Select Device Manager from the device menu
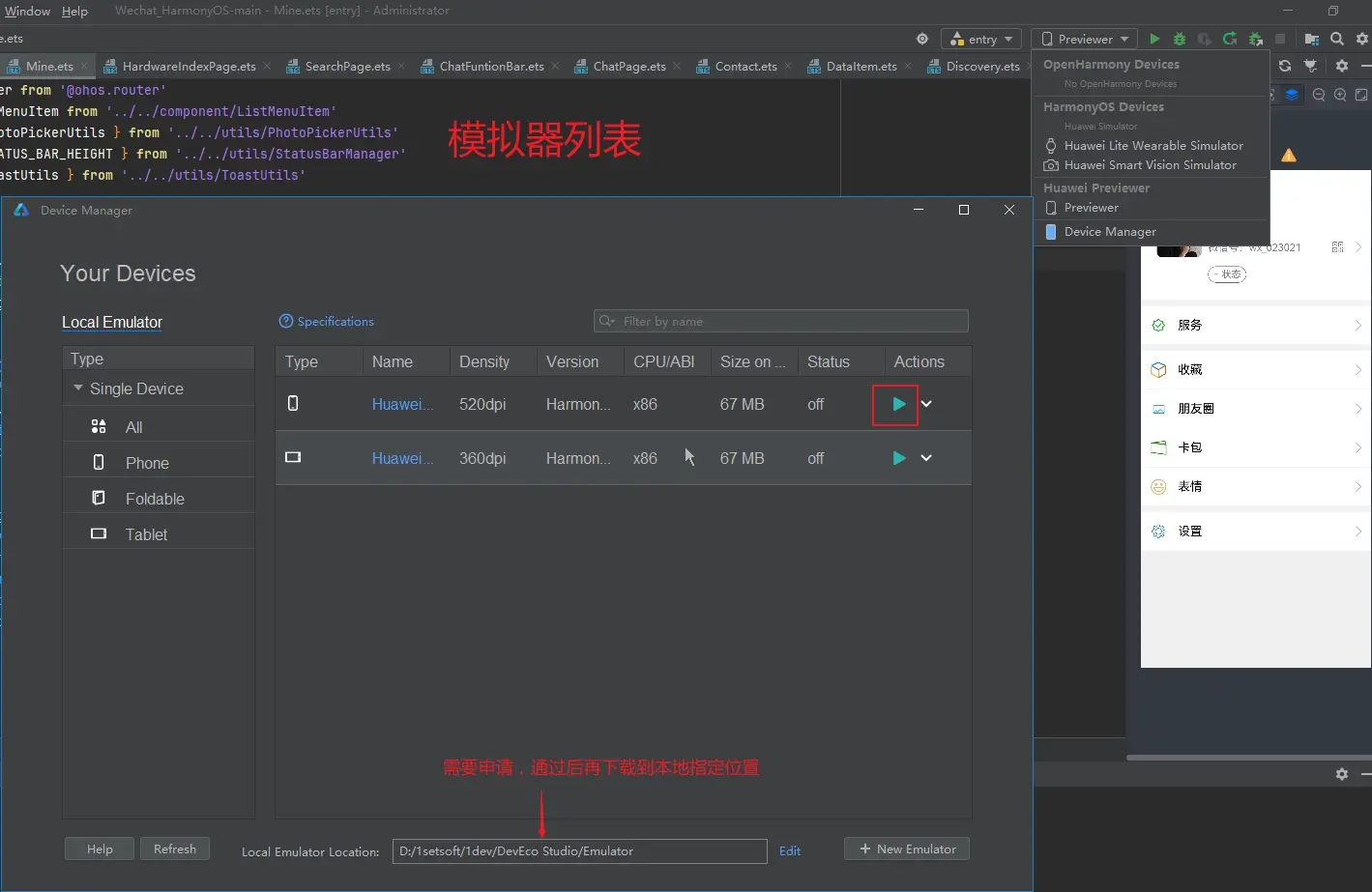 (x=1109, y=232)
